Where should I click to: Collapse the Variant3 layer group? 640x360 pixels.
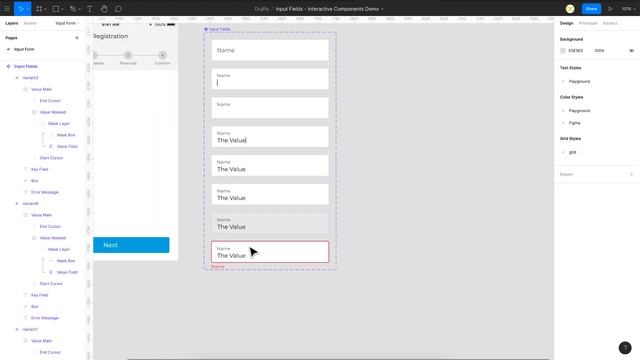click(x=17, y=78)
